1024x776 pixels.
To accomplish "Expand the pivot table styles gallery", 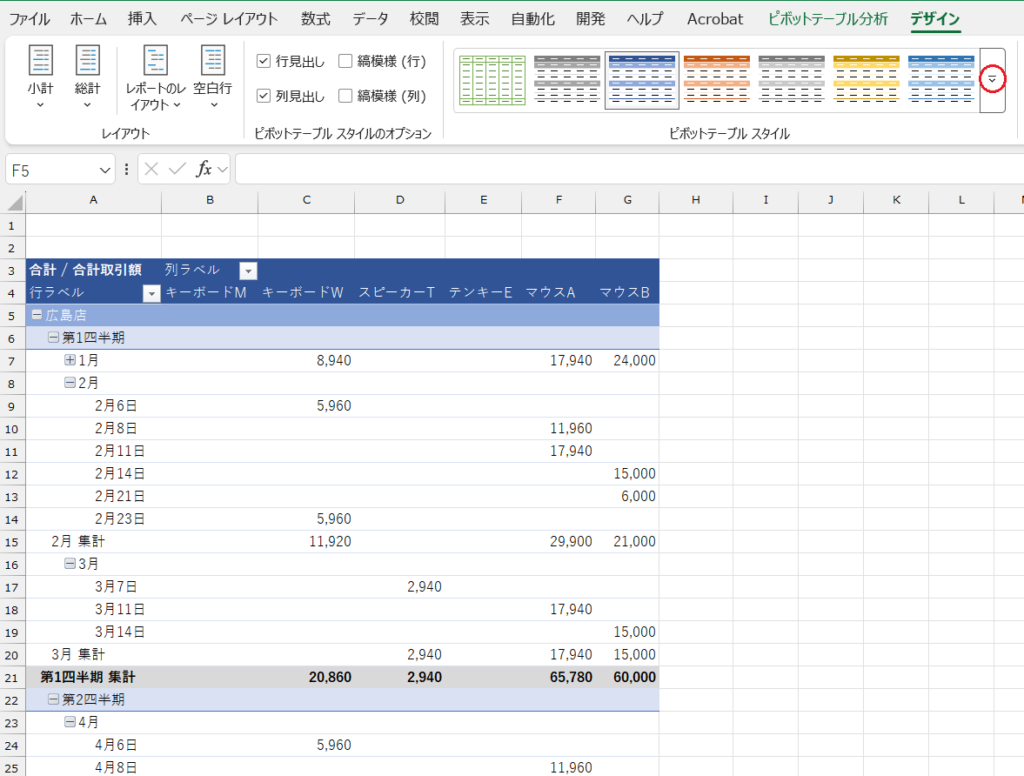I will click(991, 80).
